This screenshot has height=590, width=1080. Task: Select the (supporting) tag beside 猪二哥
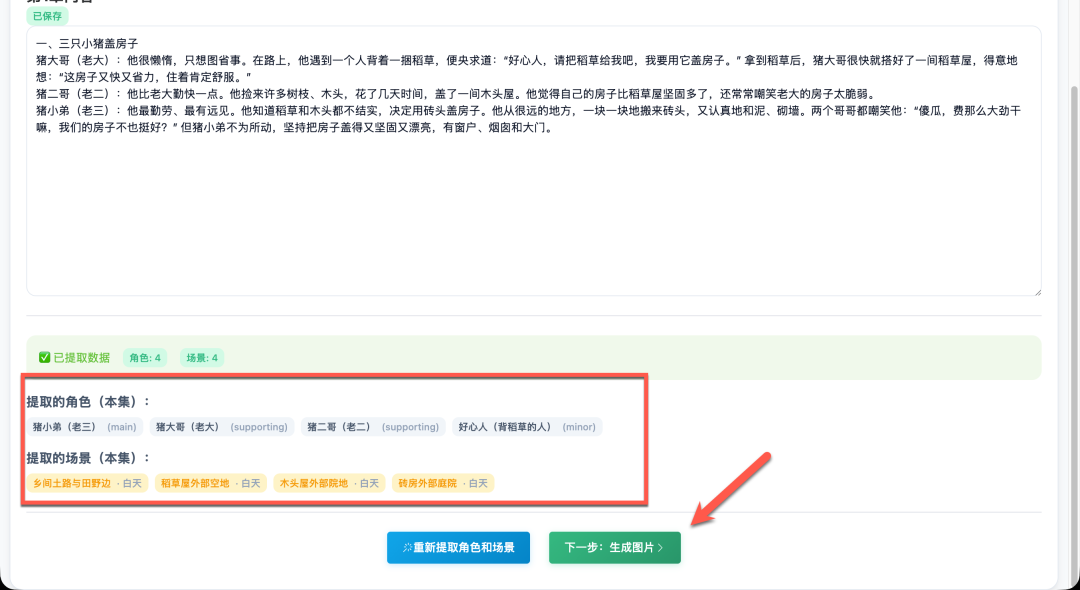click(412, 427)
